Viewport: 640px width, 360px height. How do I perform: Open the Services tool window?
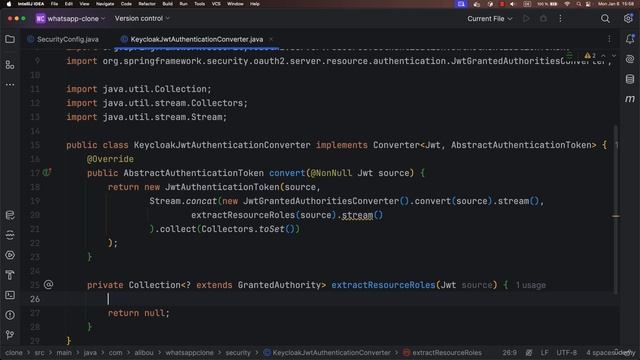(x=10, y=255)
